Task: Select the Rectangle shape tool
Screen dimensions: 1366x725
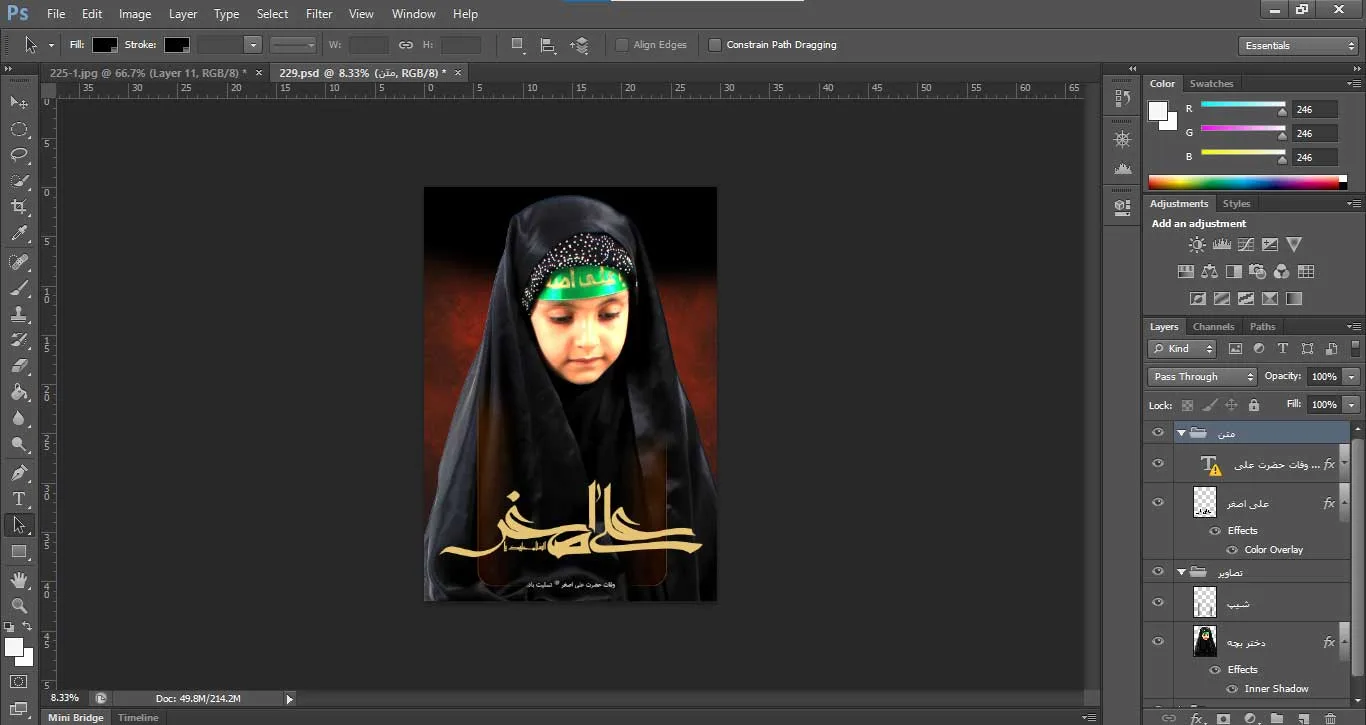Action: [x=19, y=551]
